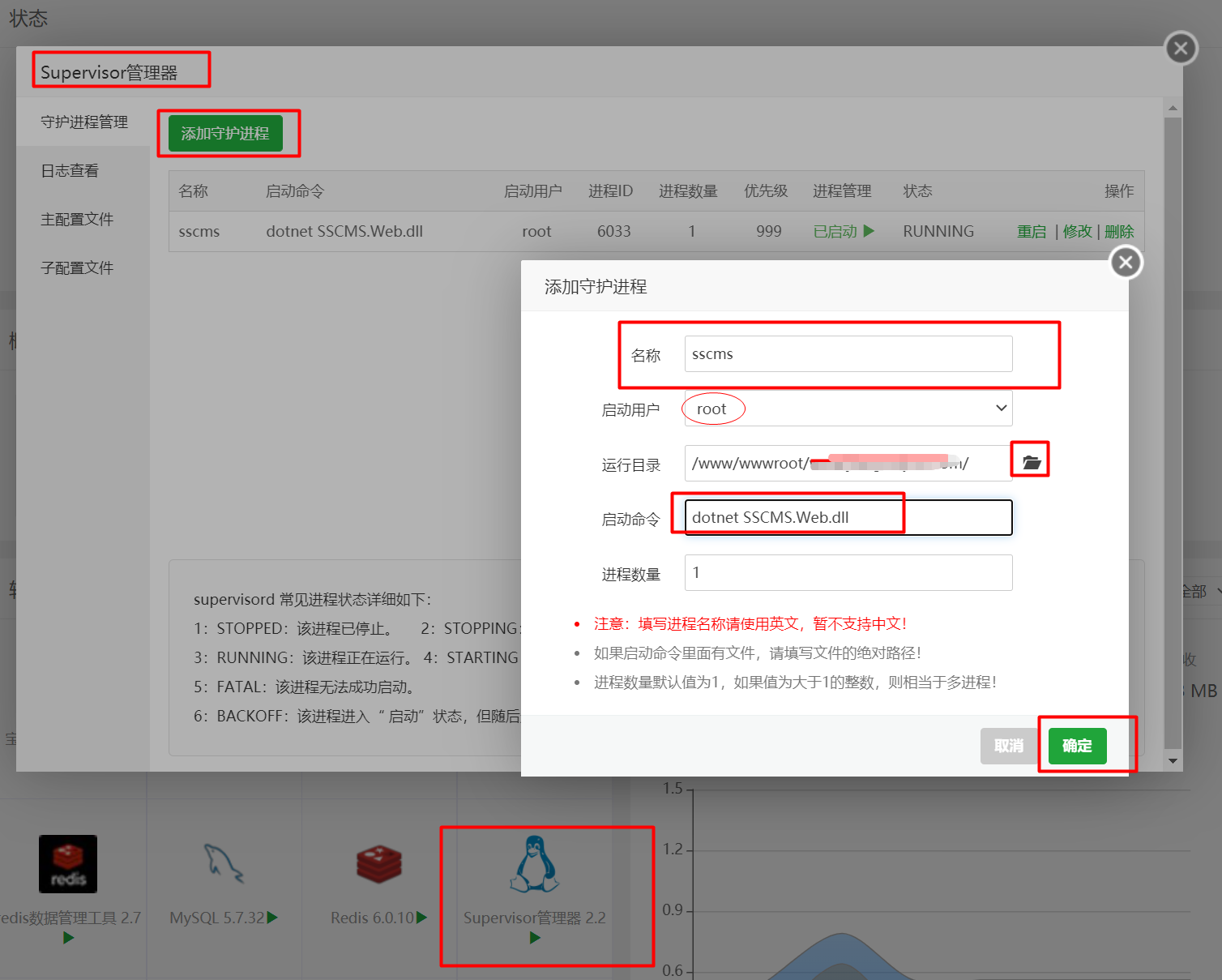Click the Supervisor manager penguin icon
Viewport: 1222px width, 980px height.
(535, 864)
